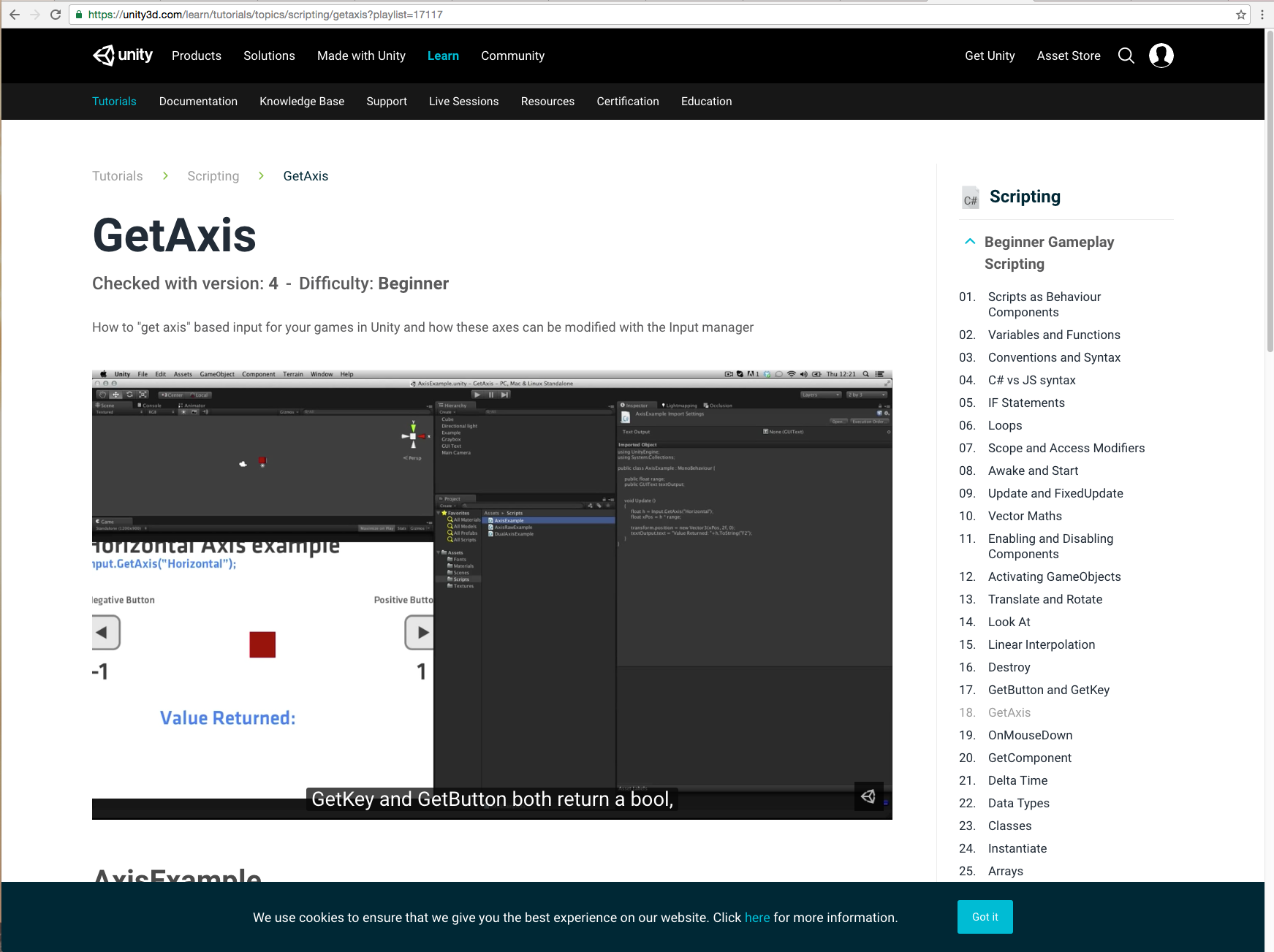1274x952 pixels.
Task: Open Linear Interpolation tutorial
Action: tap(1042, 644)
